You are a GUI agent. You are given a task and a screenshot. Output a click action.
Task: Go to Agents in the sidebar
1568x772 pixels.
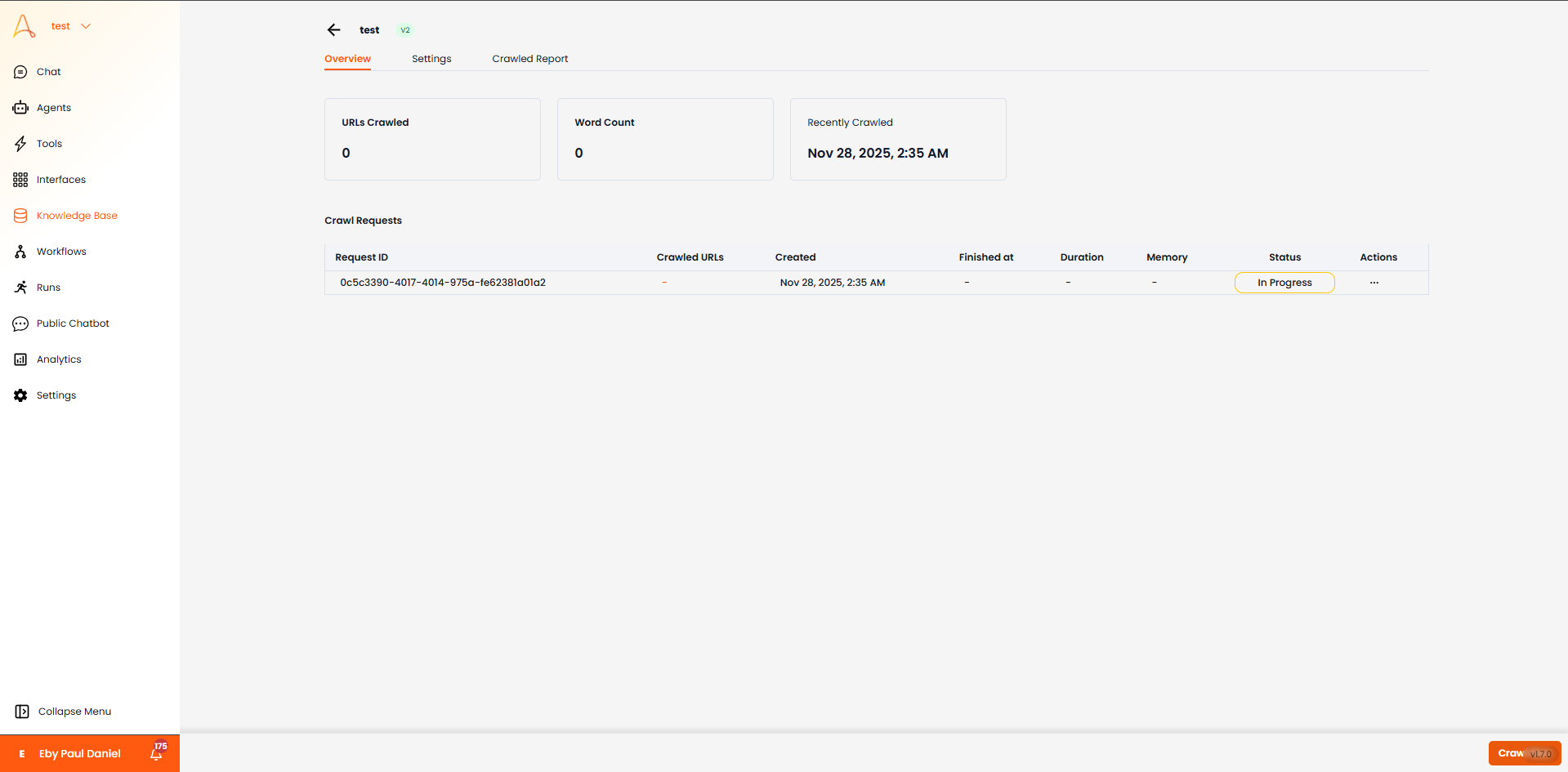pyautogui.click(x=54, y=108)
